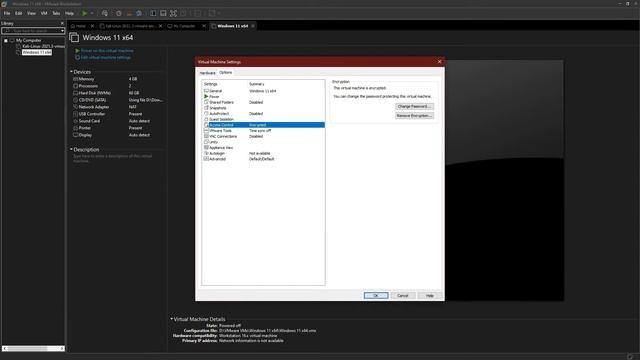Screen dimensions: 640x360
Task: Collapse the My Computer tree node
Action: pos(6,41)
